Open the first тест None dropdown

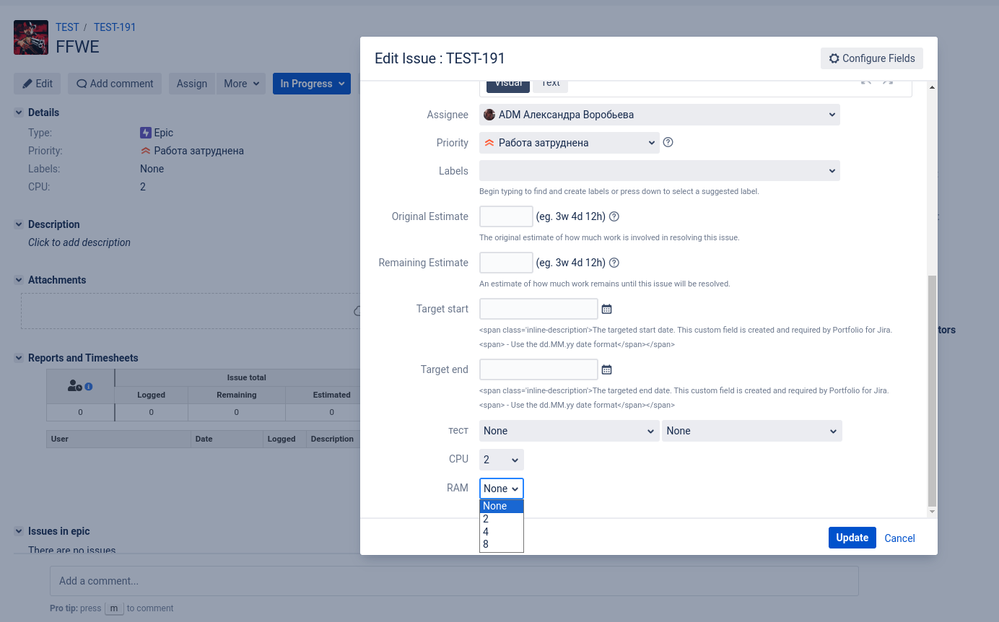(x=569, y=431)
